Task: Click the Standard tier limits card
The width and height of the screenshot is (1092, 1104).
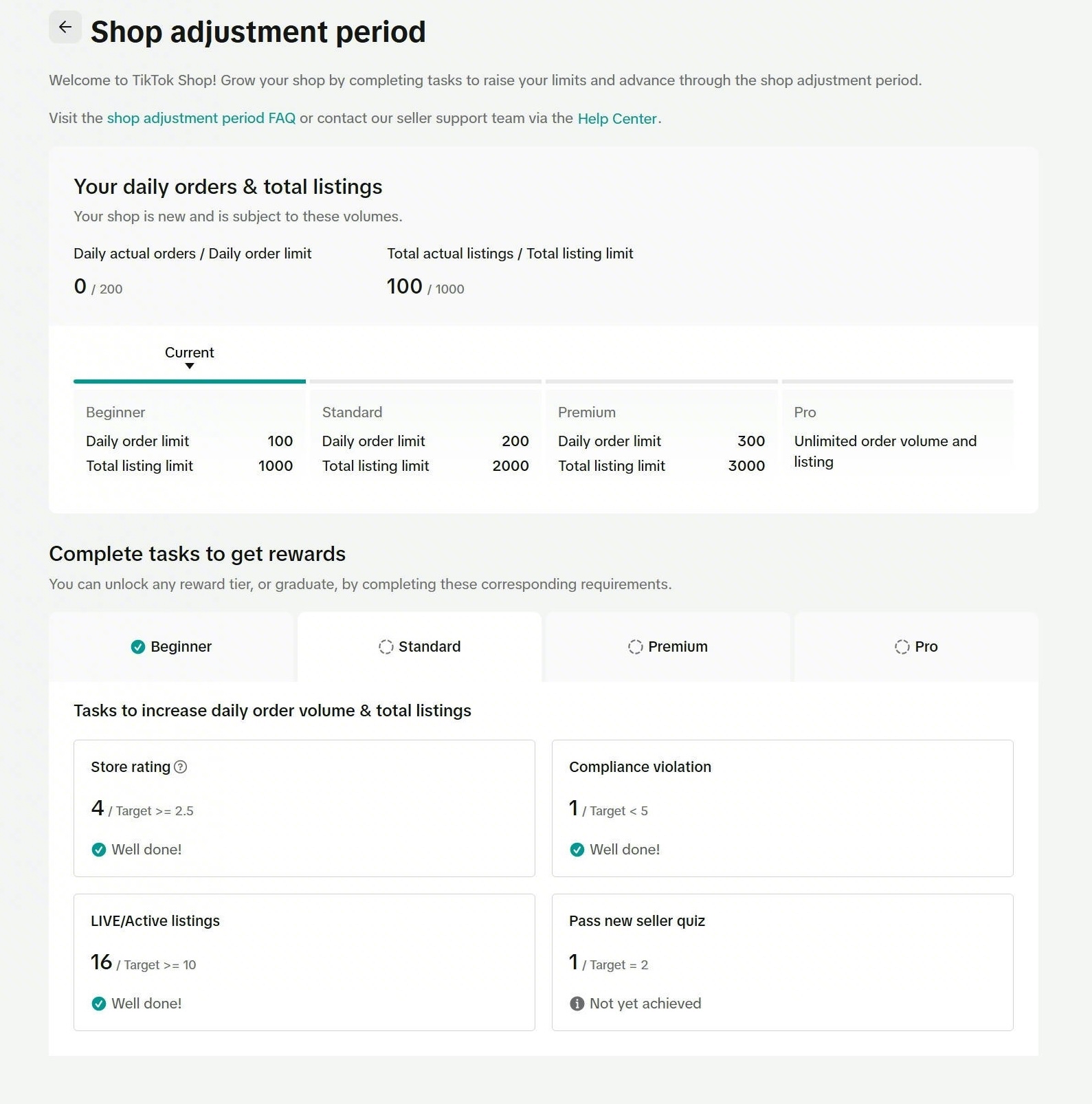Action: click(425, 440)
